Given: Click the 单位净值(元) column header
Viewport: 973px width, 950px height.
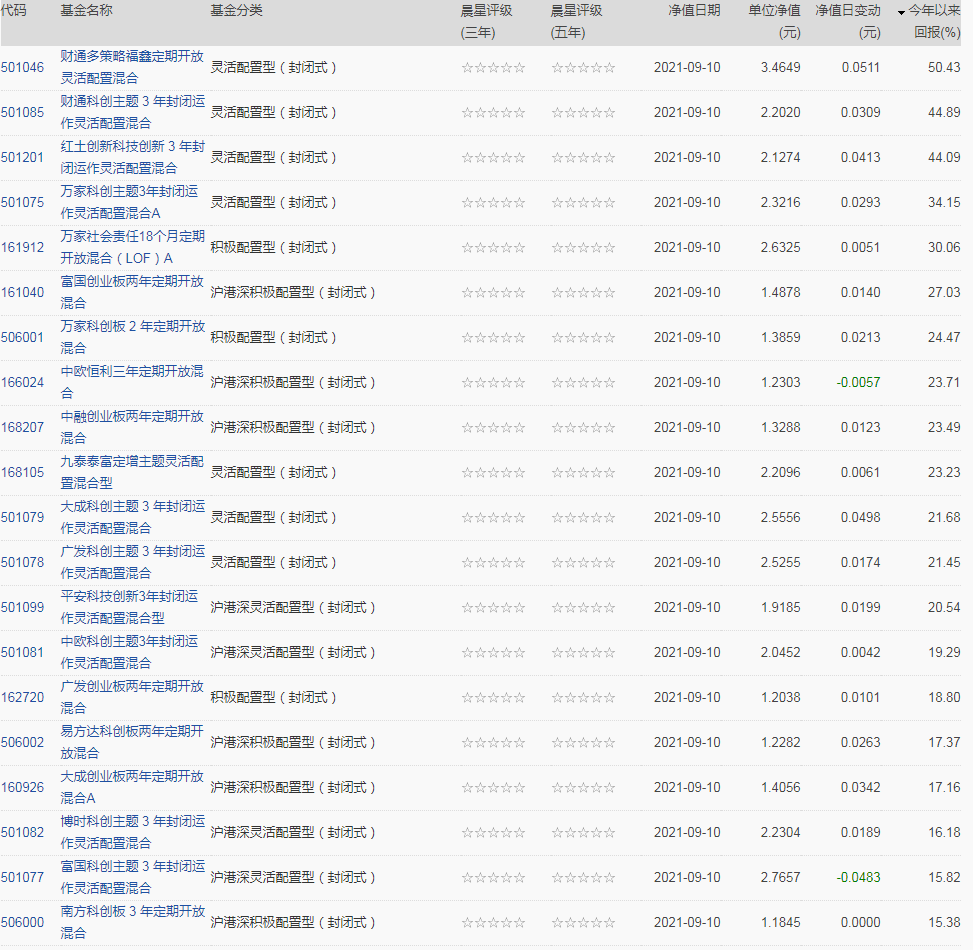Looking at the screenshot, I should click(774, 22).
